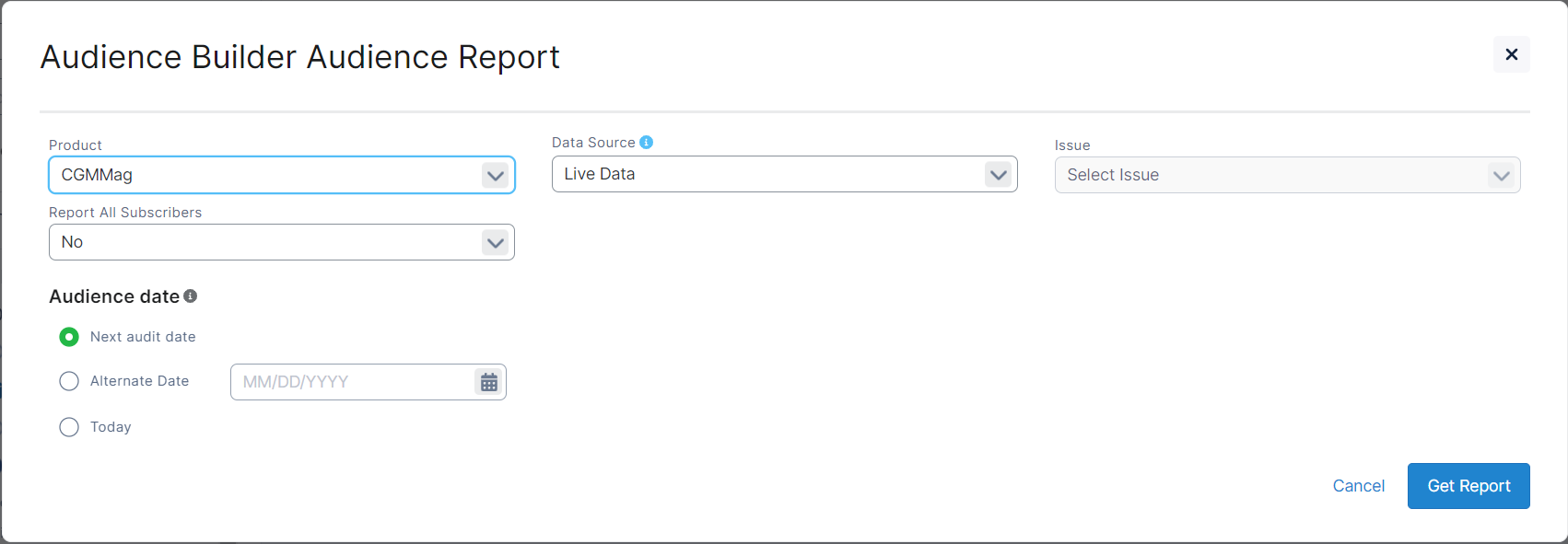Click the Report All Subscribers chevron arrow

pos(496,242)
